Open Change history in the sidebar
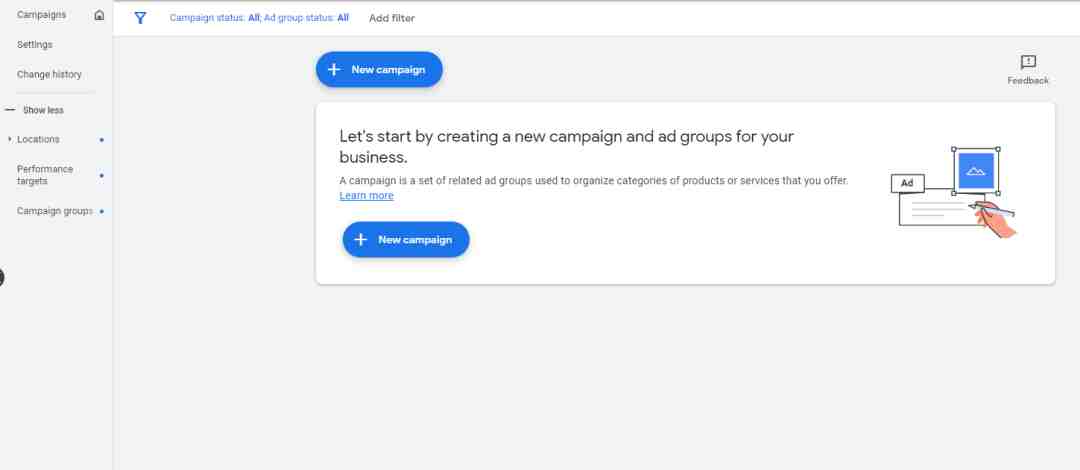 (49, 74)
